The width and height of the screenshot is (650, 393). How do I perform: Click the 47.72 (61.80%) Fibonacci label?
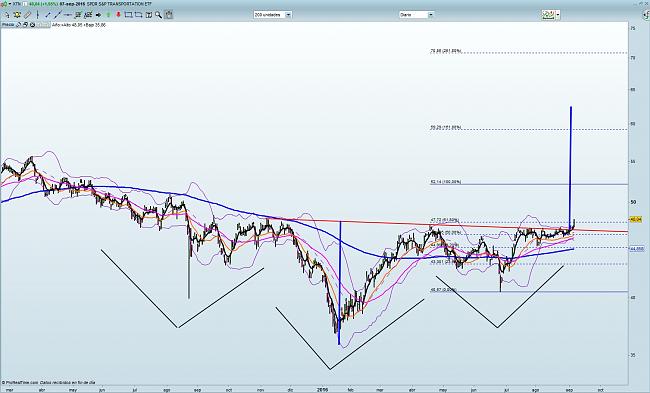coord(445,220)
